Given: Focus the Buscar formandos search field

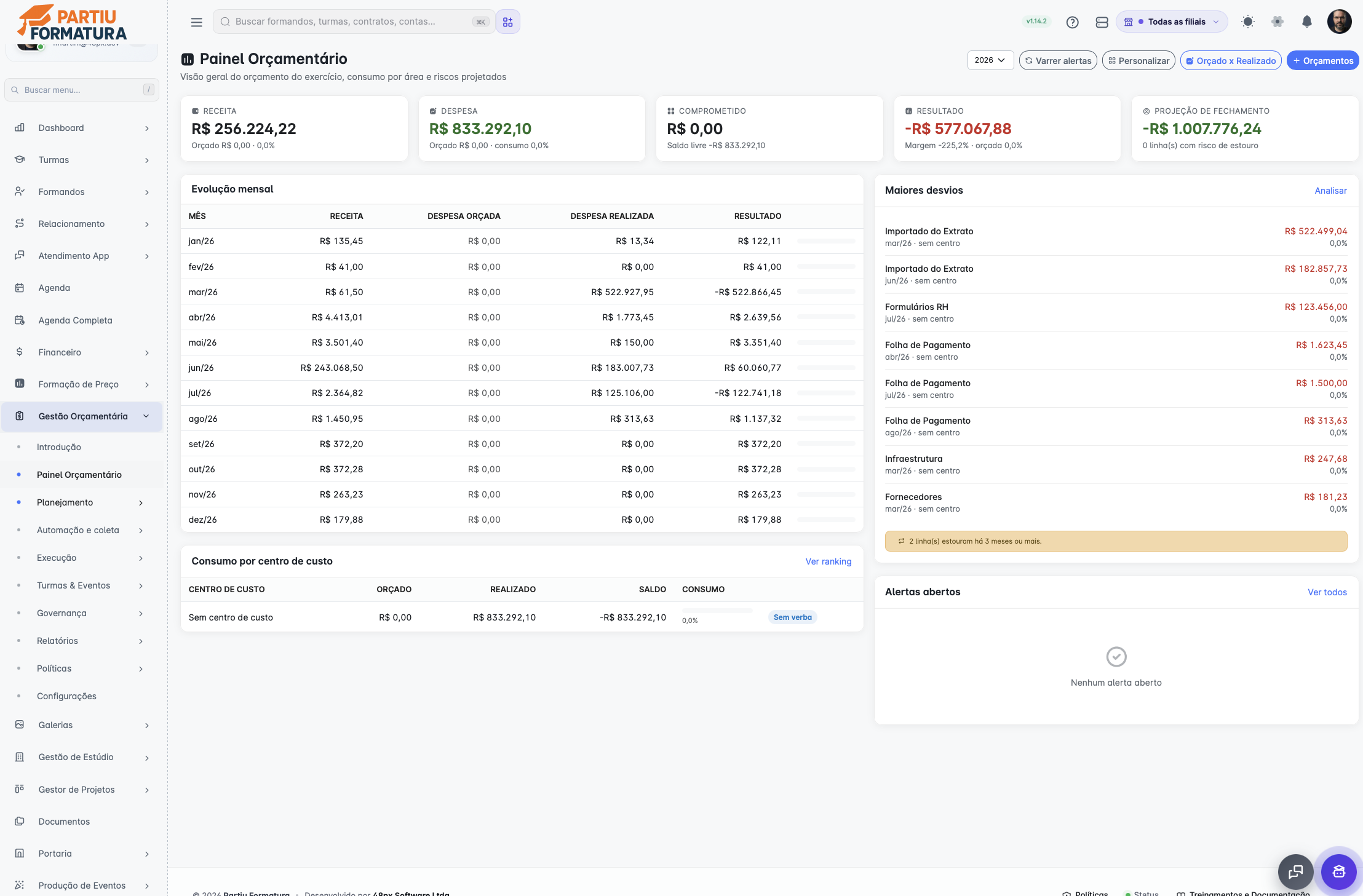Looking at the screenshot, I should click(354, 22).
